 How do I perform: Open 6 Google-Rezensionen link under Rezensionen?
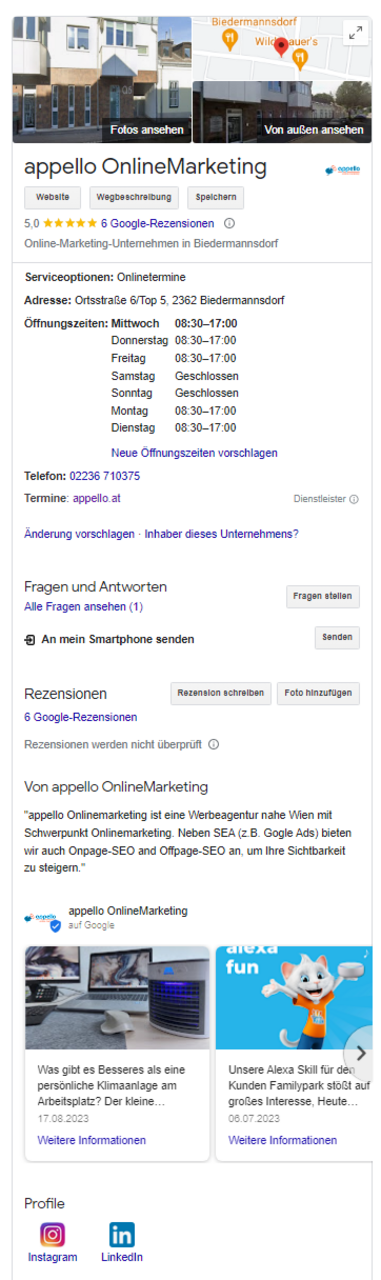81,717
